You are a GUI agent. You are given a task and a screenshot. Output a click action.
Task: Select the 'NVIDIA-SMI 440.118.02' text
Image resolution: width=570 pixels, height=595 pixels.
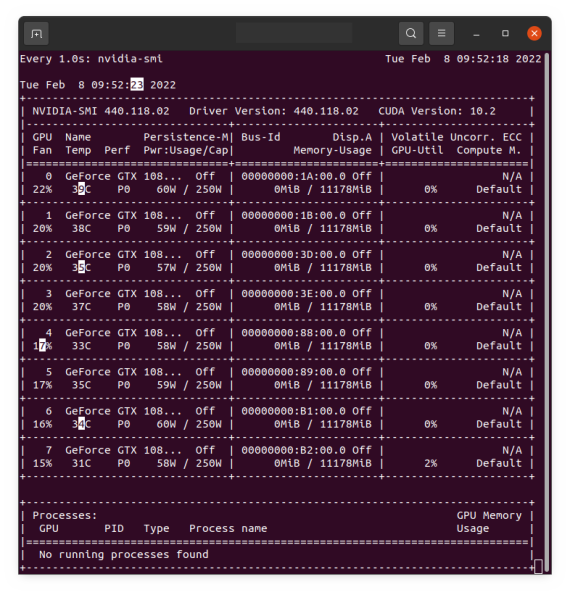101,111
